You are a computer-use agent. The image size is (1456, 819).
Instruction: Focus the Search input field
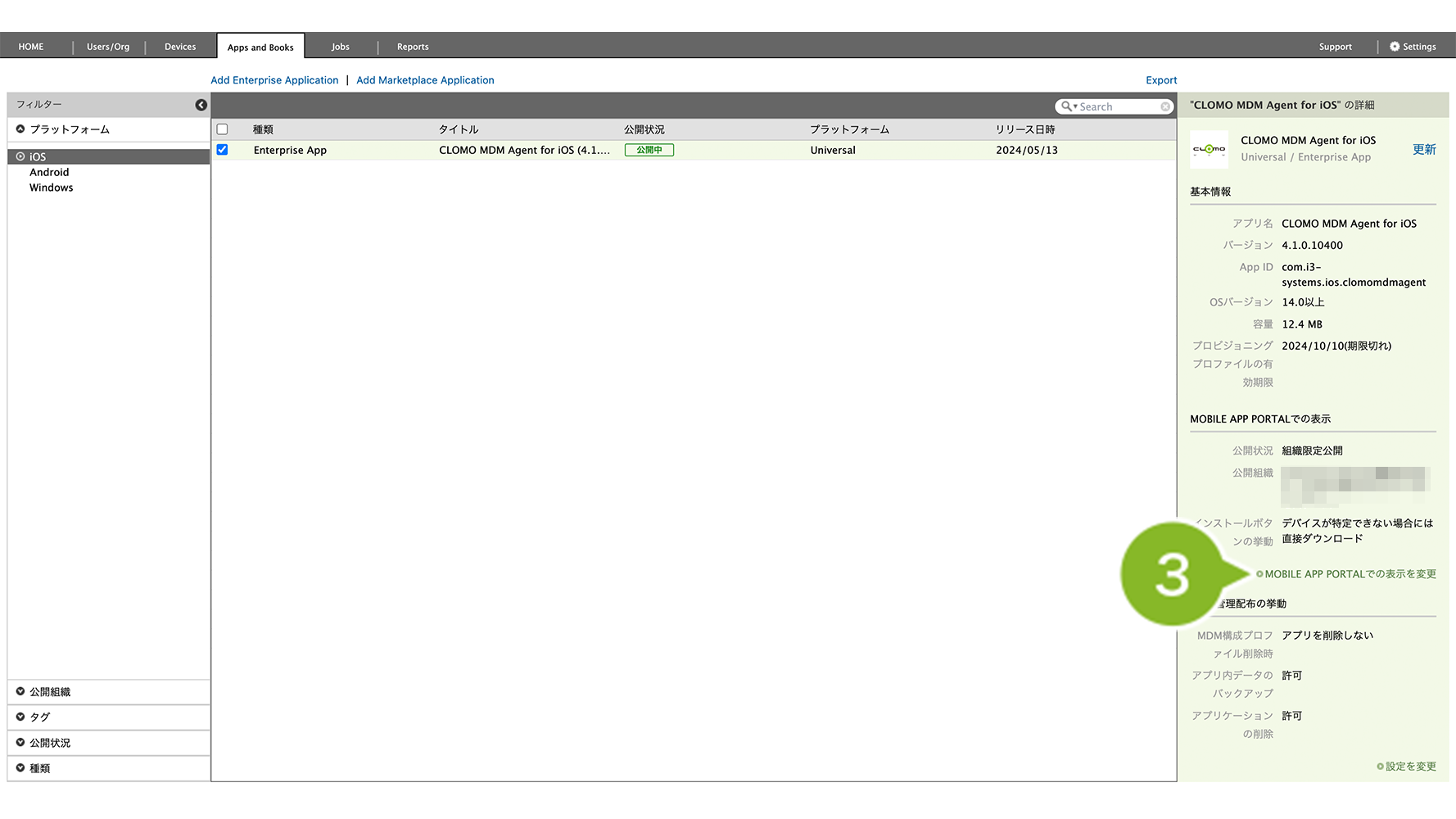1118,106
